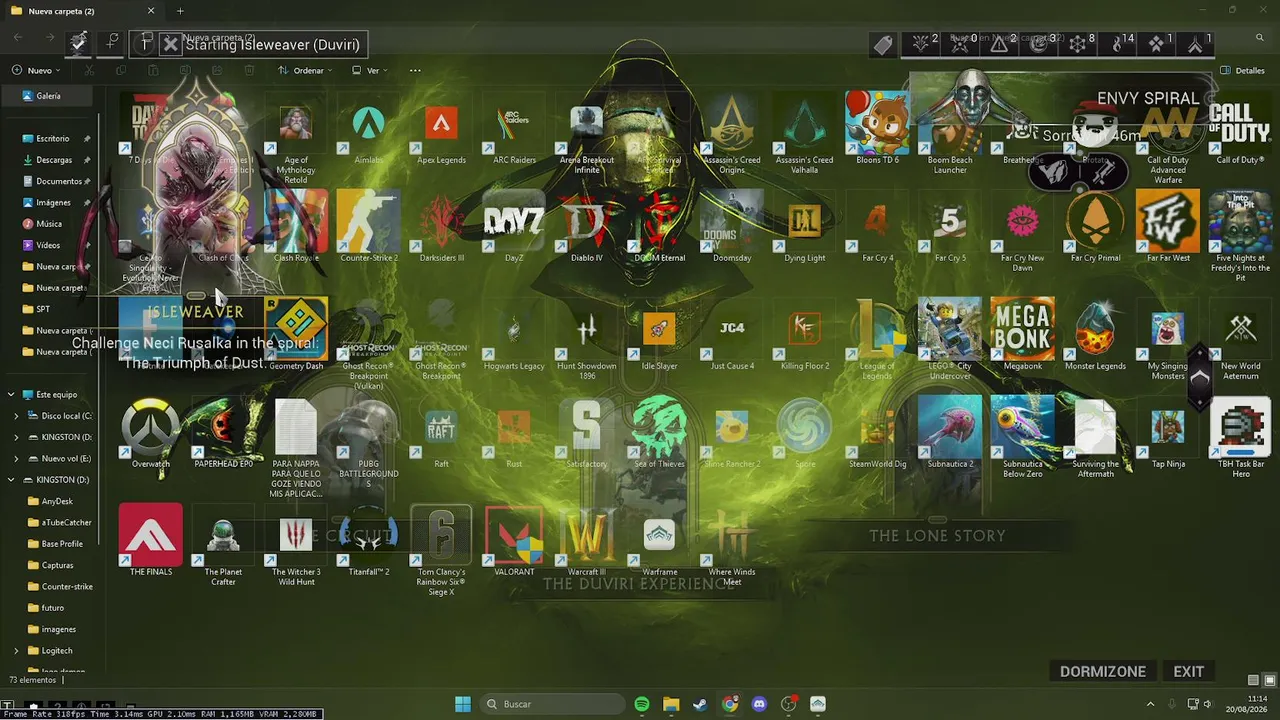Viewport: 1280px width, 720px height.
Task: Select the LEGO City Undercover shortcut
Action: (950, 340)
